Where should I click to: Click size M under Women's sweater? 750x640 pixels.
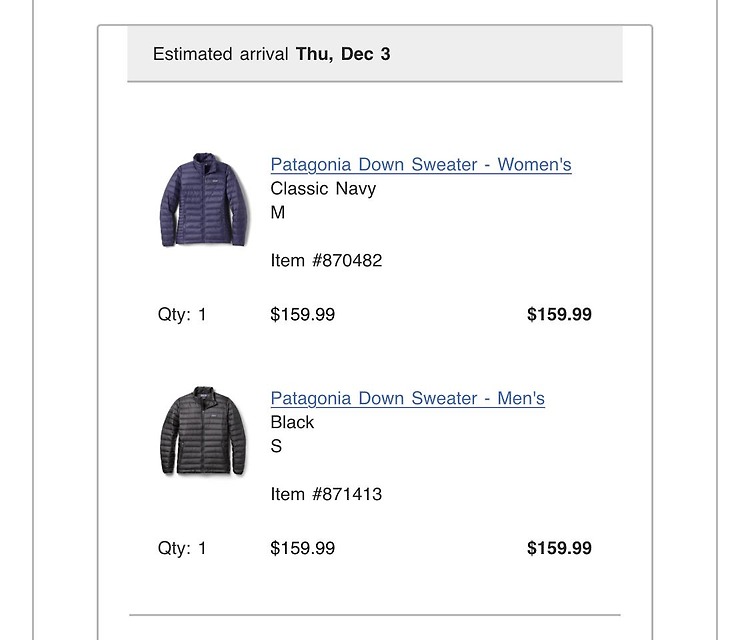point(278,212)
